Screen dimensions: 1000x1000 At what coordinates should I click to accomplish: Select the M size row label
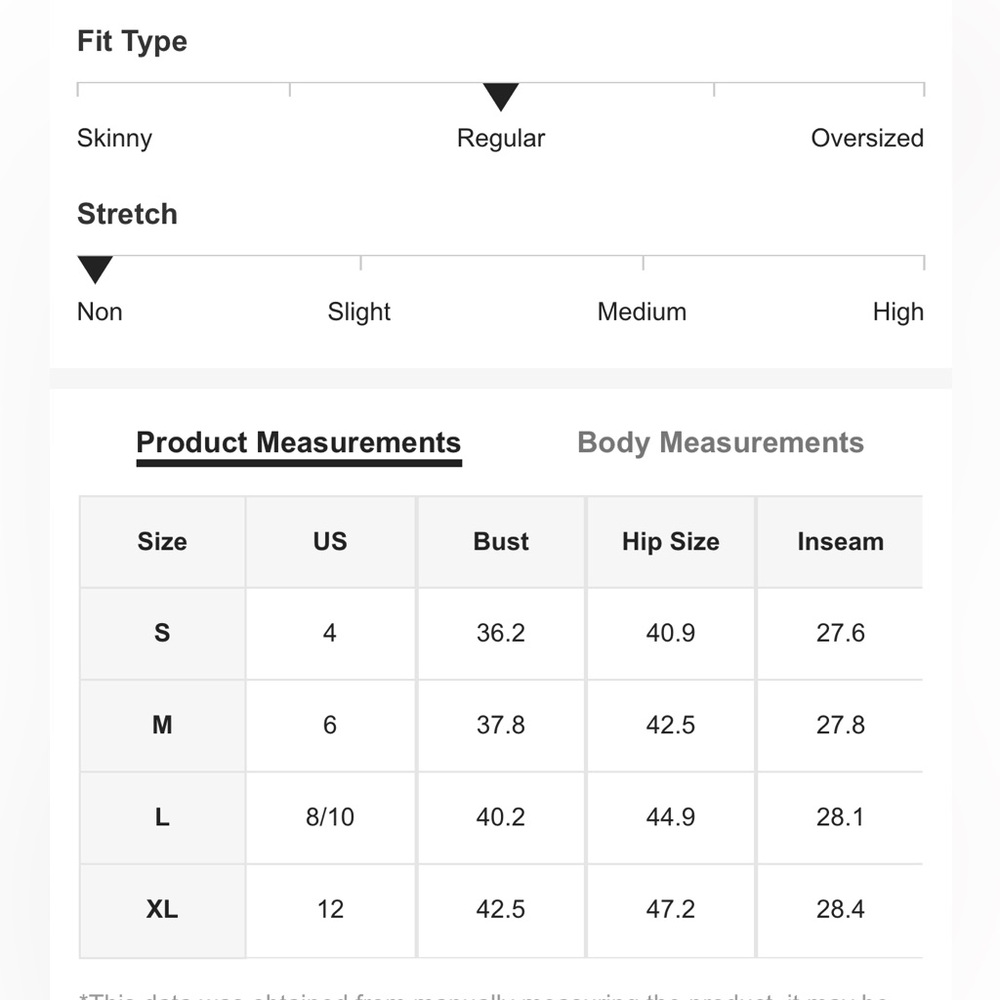pos(162,725)
